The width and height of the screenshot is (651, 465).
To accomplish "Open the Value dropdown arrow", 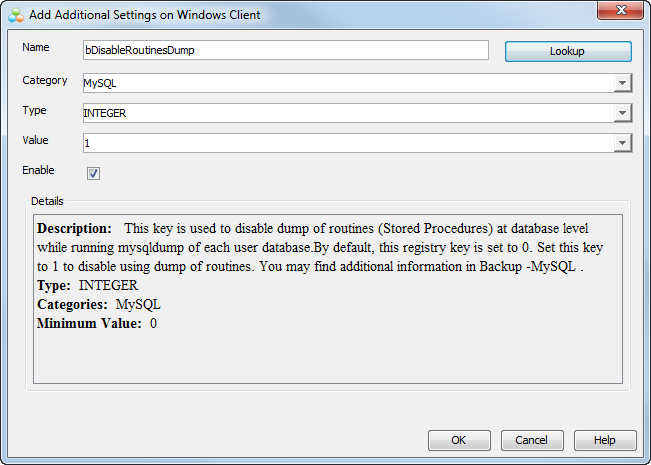I will pyautogui.click(x=622, y=144).
